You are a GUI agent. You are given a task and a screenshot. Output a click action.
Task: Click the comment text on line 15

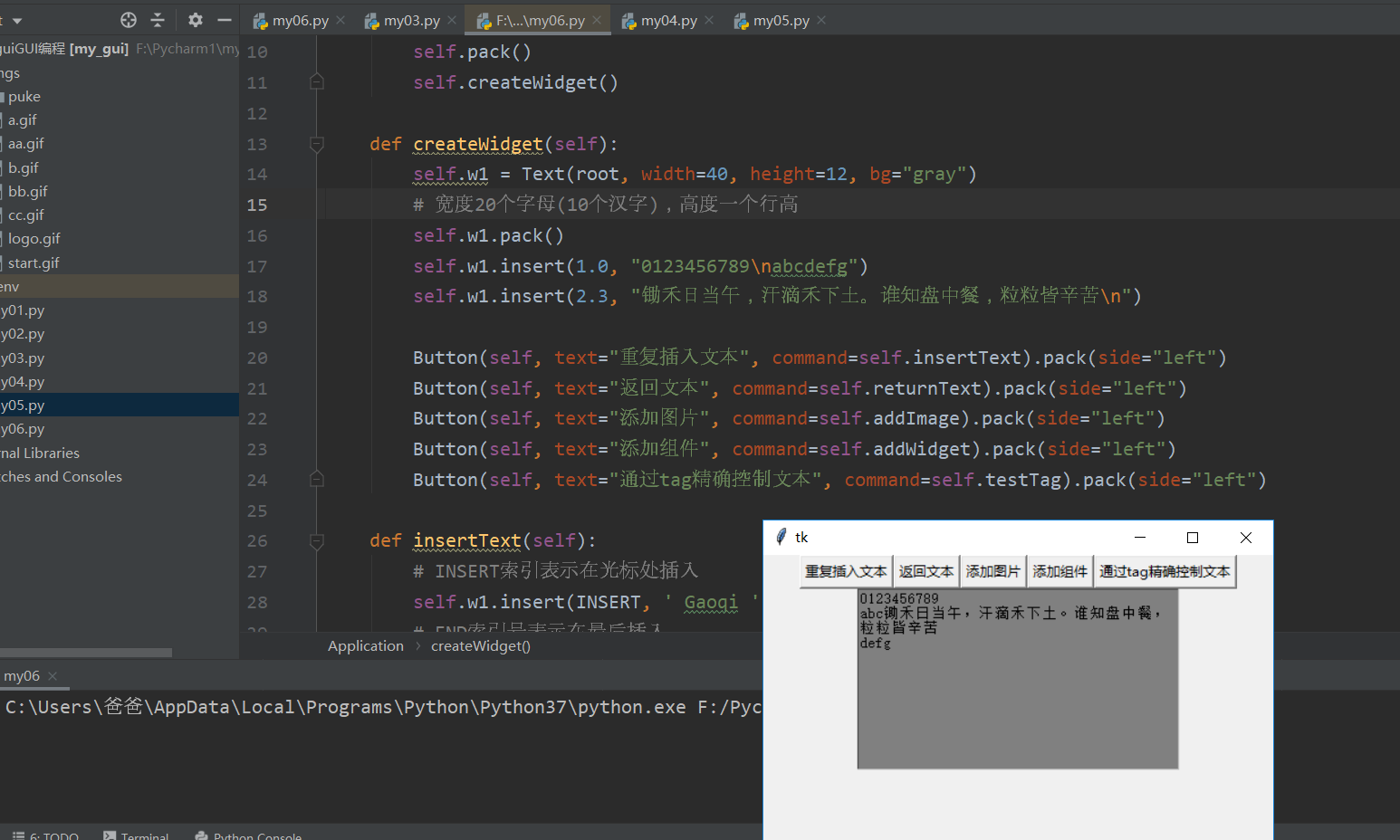[606, 204]
